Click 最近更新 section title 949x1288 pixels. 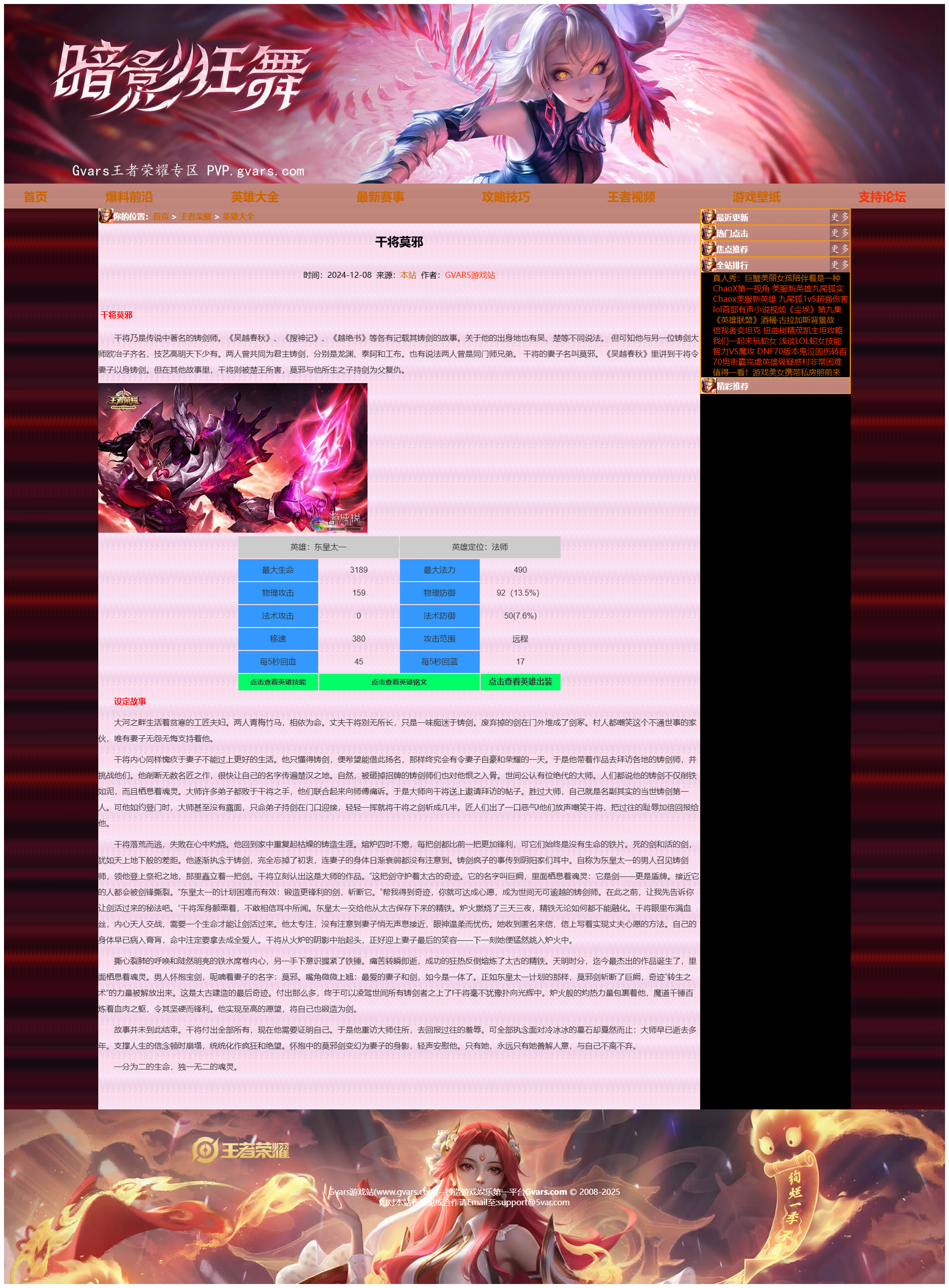coord(732,217)
